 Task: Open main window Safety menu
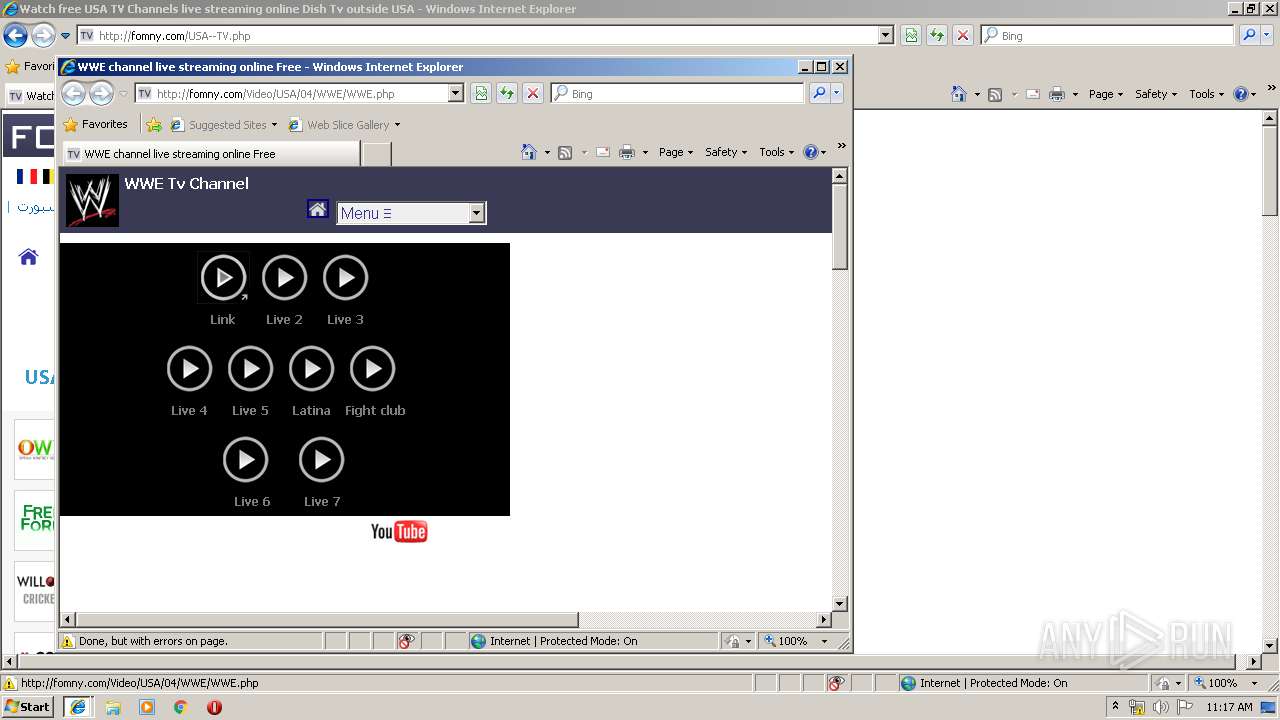tap(1156, 94)
